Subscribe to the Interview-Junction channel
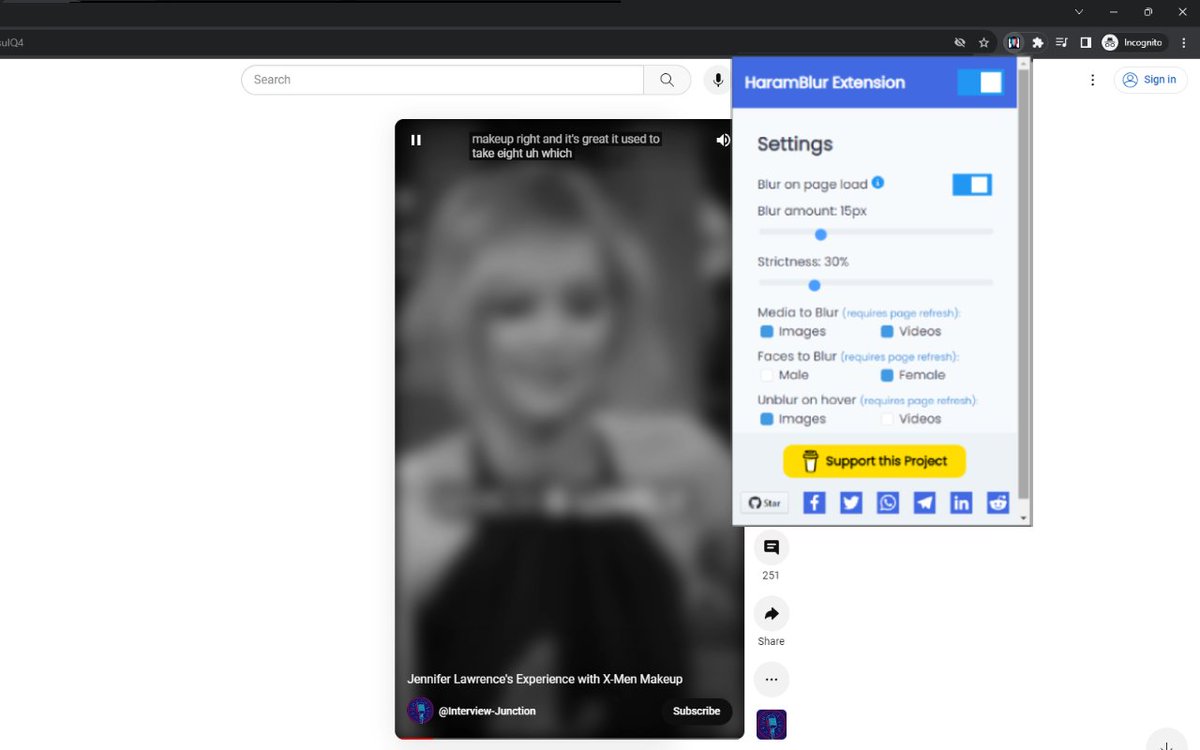This screenshot has height=750, width=1200. click(x=697, y=711)
